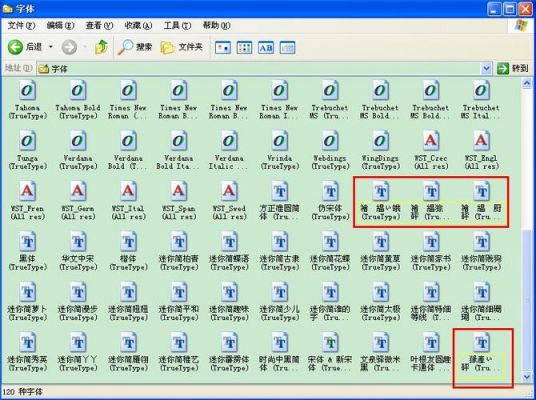Select the 楷体 (TrueType) font icon

[x=129, y=242]
